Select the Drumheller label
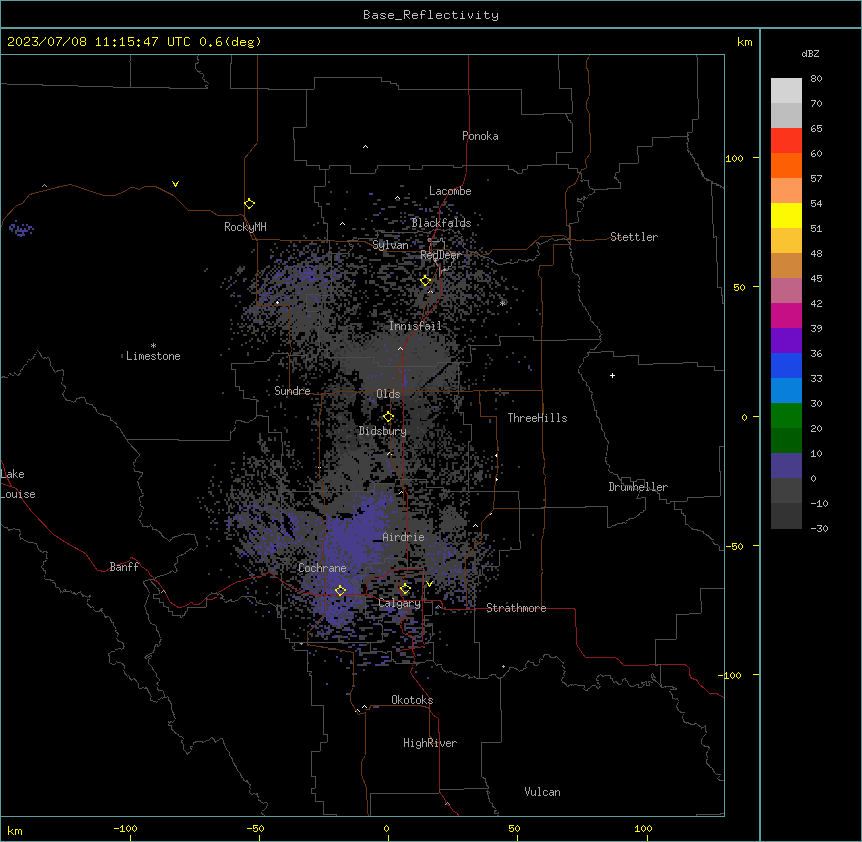This screenshot has height=842, width=862. click(638, 487)
